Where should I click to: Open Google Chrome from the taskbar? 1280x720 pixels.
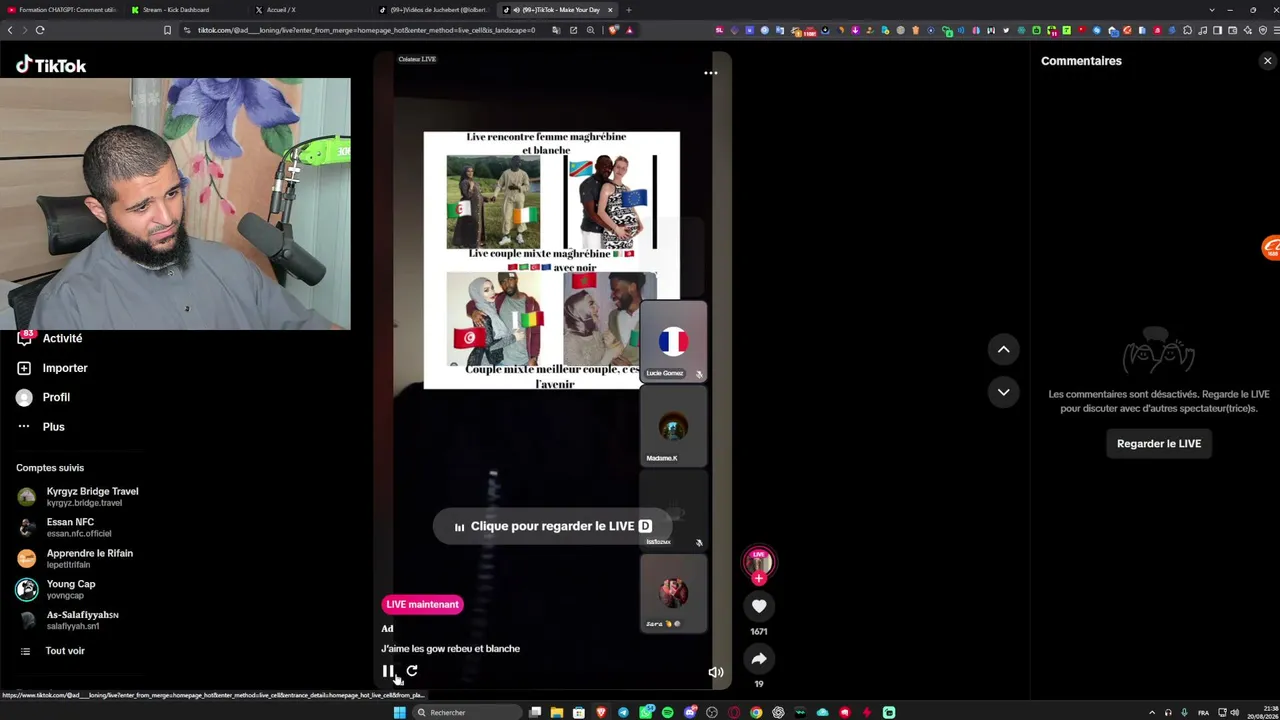(756, 712)
